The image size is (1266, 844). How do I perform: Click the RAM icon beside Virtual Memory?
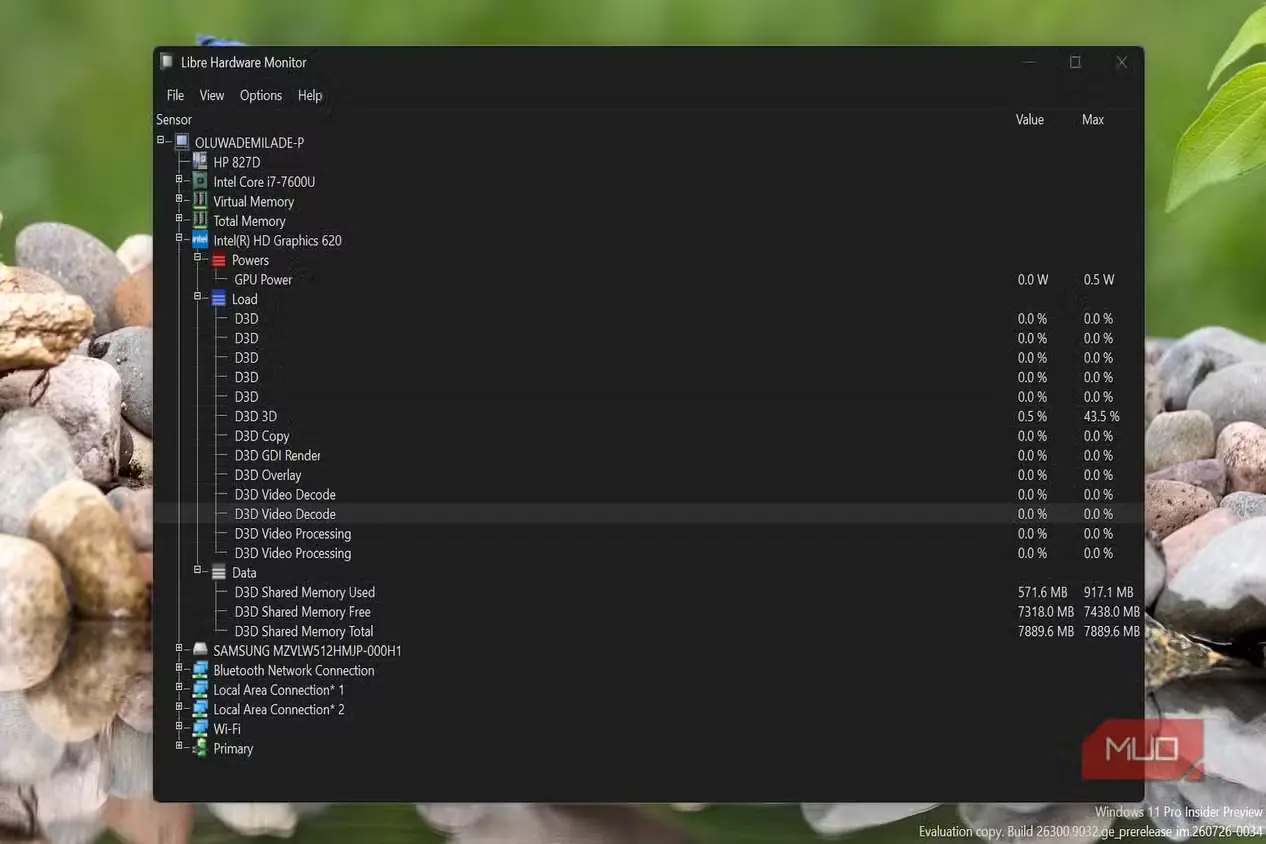point(200,201)
